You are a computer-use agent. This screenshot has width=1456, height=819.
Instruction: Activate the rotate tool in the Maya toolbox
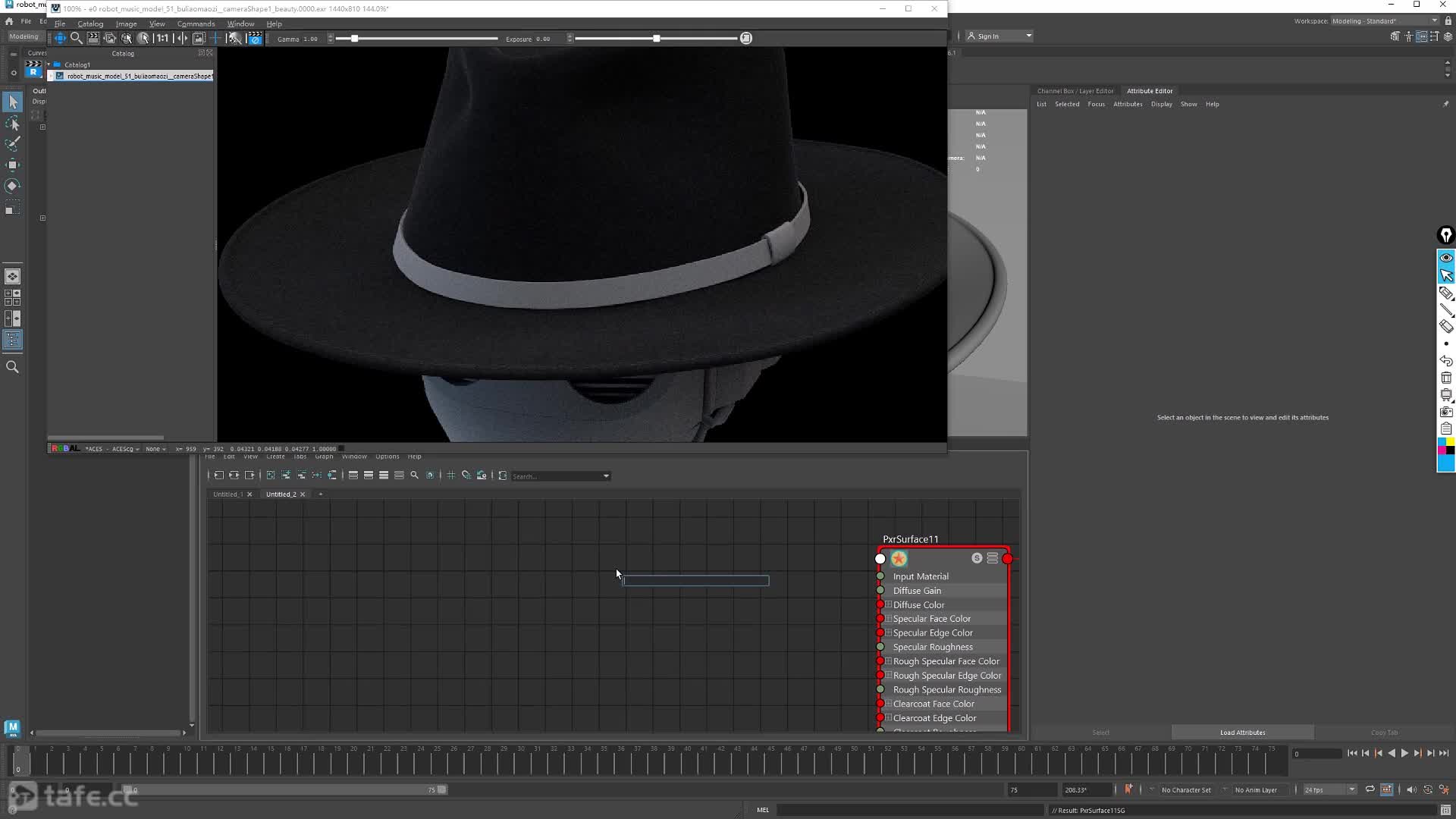point(13,186)
